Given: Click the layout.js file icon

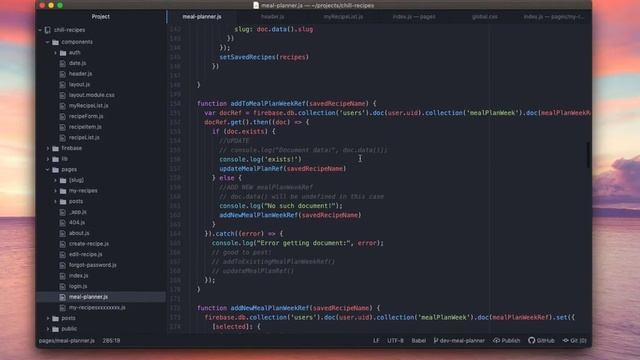Looking at the screenshot, I should click(62, 84).
